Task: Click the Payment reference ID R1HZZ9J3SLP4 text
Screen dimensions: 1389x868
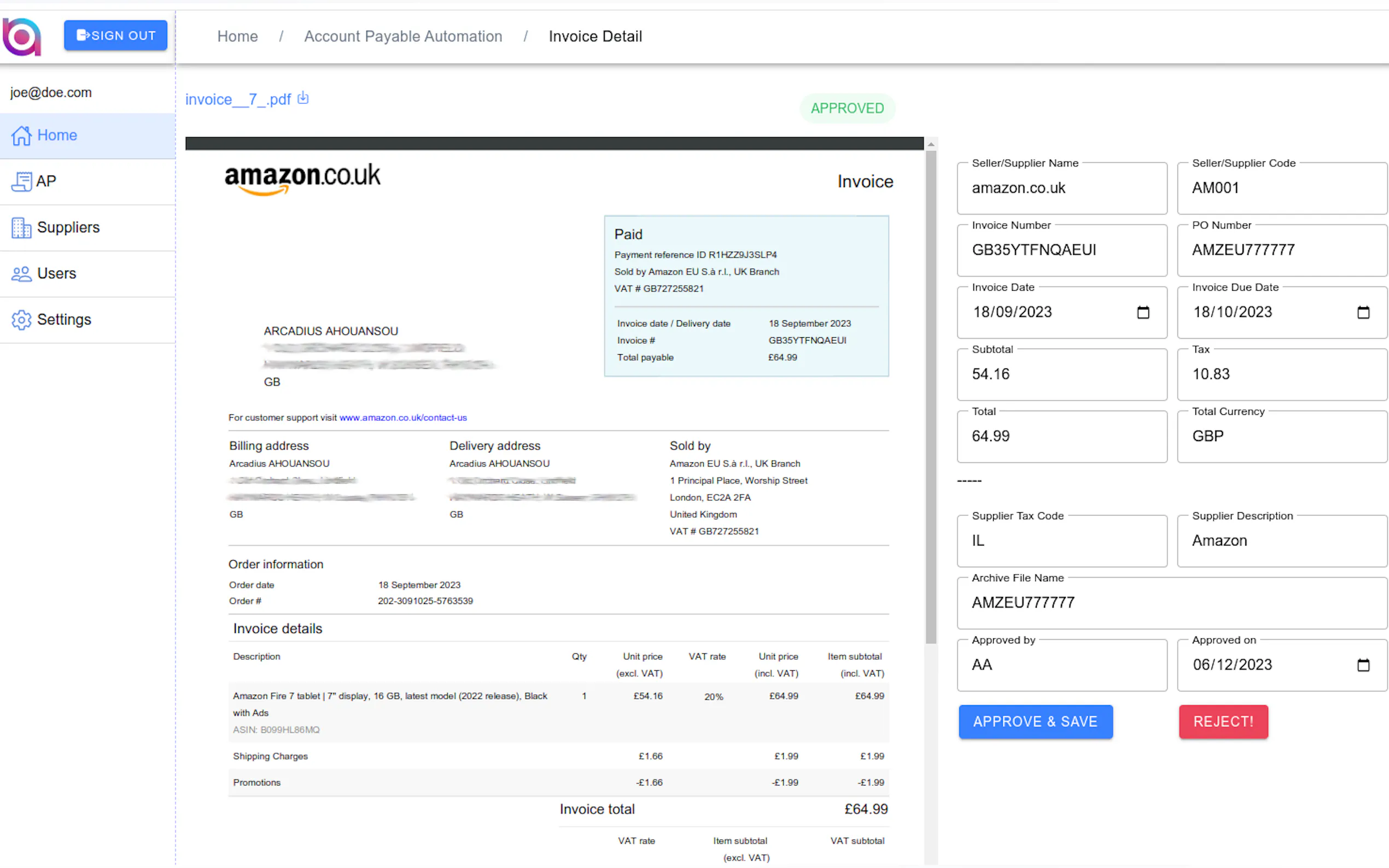Action: tap(696, 255)
